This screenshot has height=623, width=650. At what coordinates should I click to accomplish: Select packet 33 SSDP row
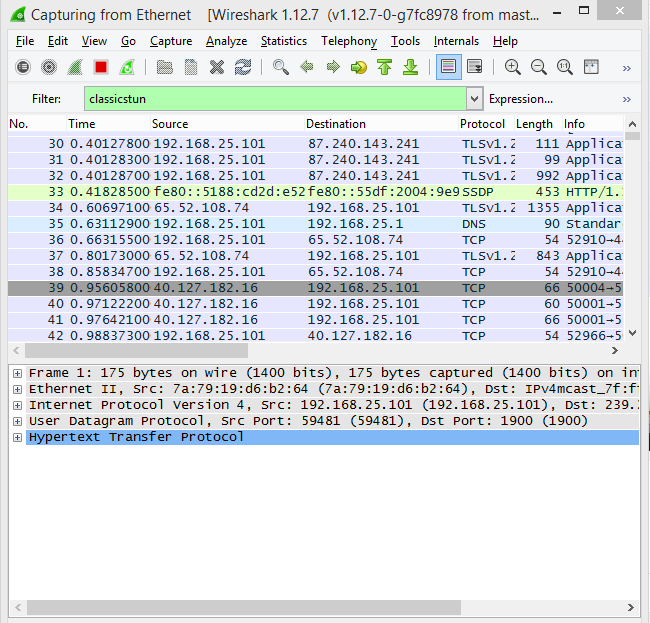315,192
